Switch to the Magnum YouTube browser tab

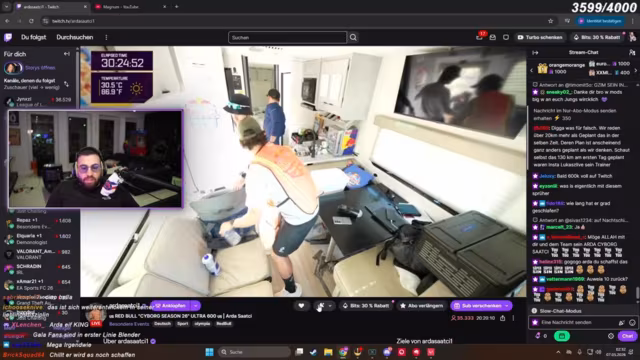tap(130, 7)
